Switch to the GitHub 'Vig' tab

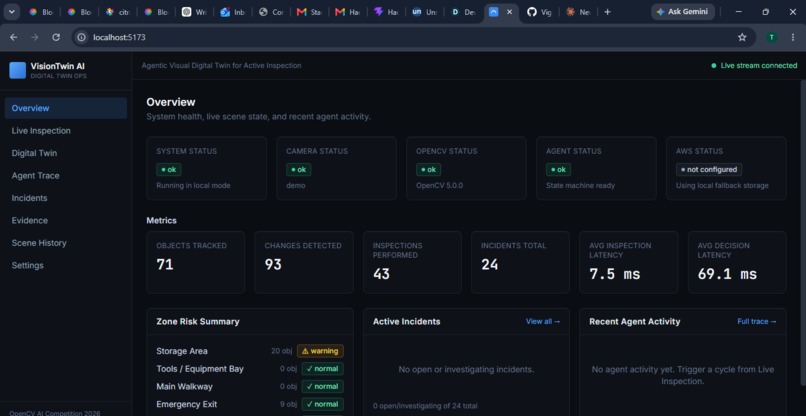pyautogui.click(x=540, y=12)
